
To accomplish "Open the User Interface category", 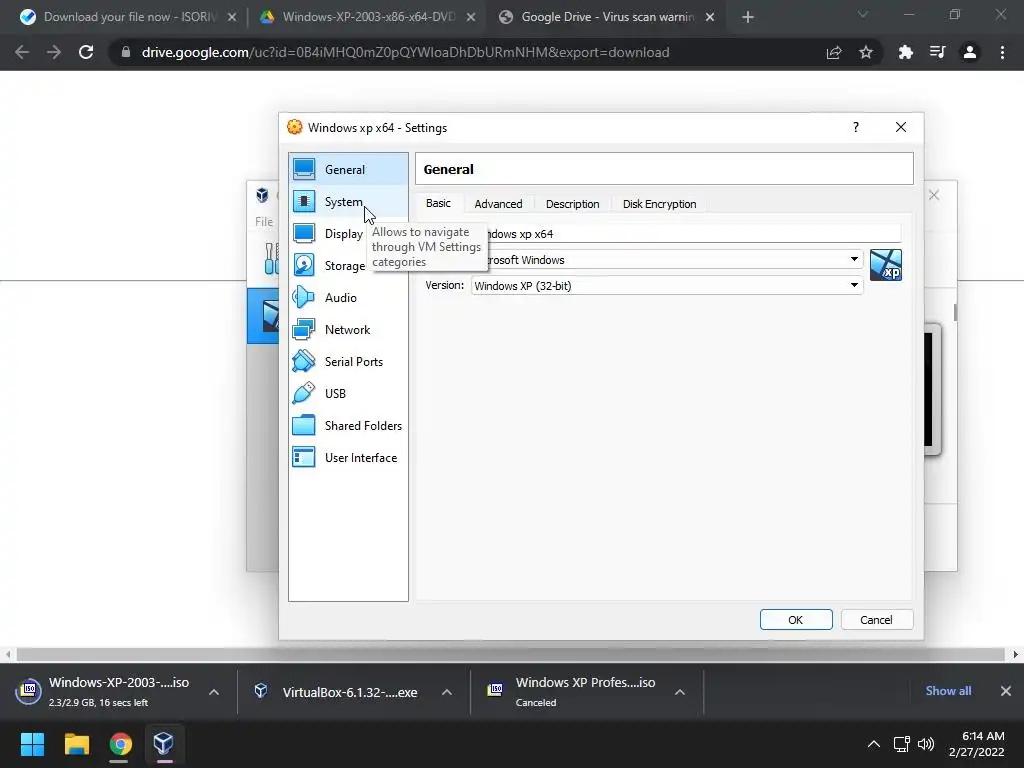I will pyautogui.click(x=347, y=458).
